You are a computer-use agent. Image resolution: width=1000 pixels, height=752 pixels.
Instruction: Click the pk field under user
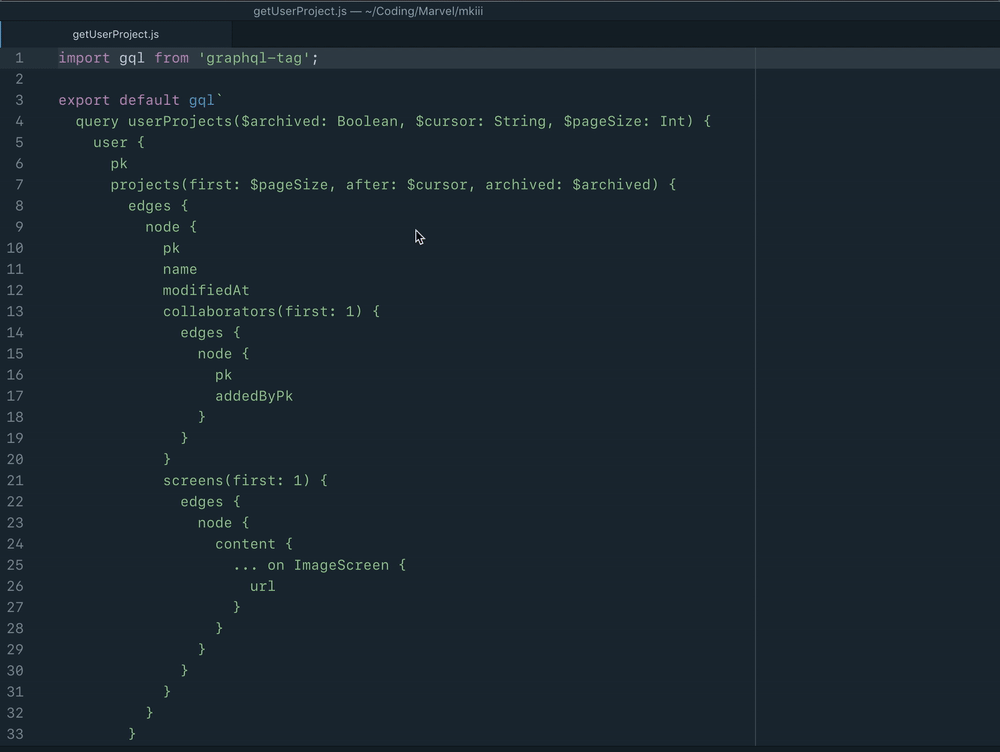click(118, 163)
